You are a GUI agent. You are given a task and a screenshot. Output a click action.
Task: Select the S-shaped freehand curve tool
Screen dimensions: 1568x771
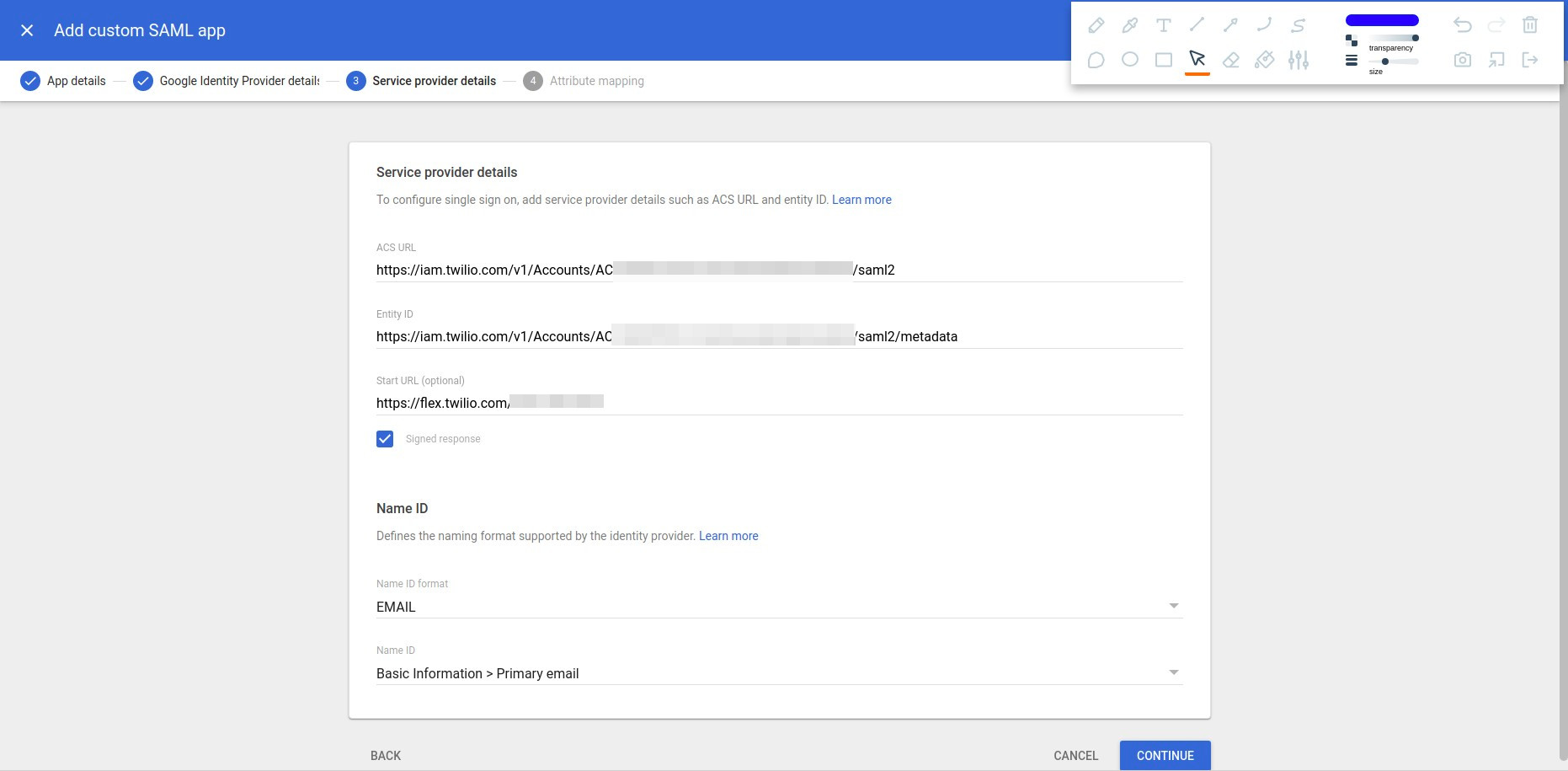coord(1298,25)
